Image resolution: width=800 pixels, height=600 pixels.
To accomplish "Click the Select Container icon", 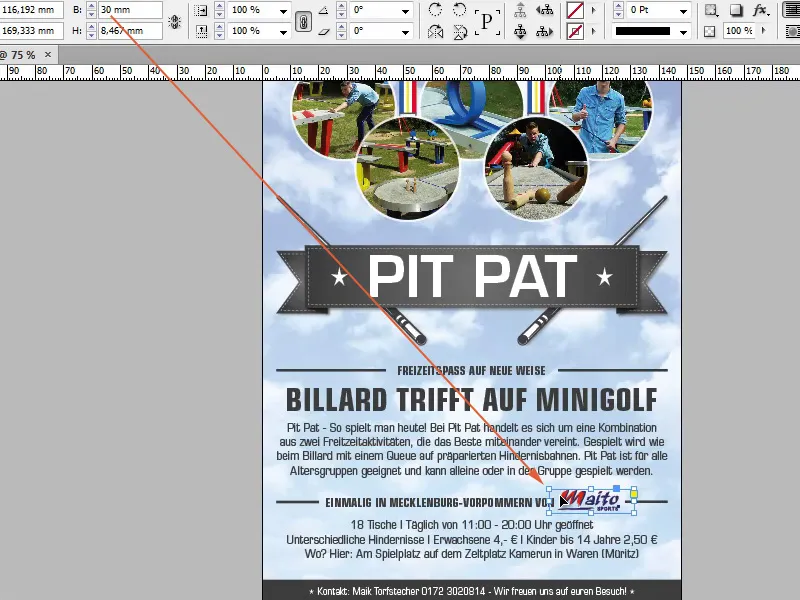I will tap(520, 10).
